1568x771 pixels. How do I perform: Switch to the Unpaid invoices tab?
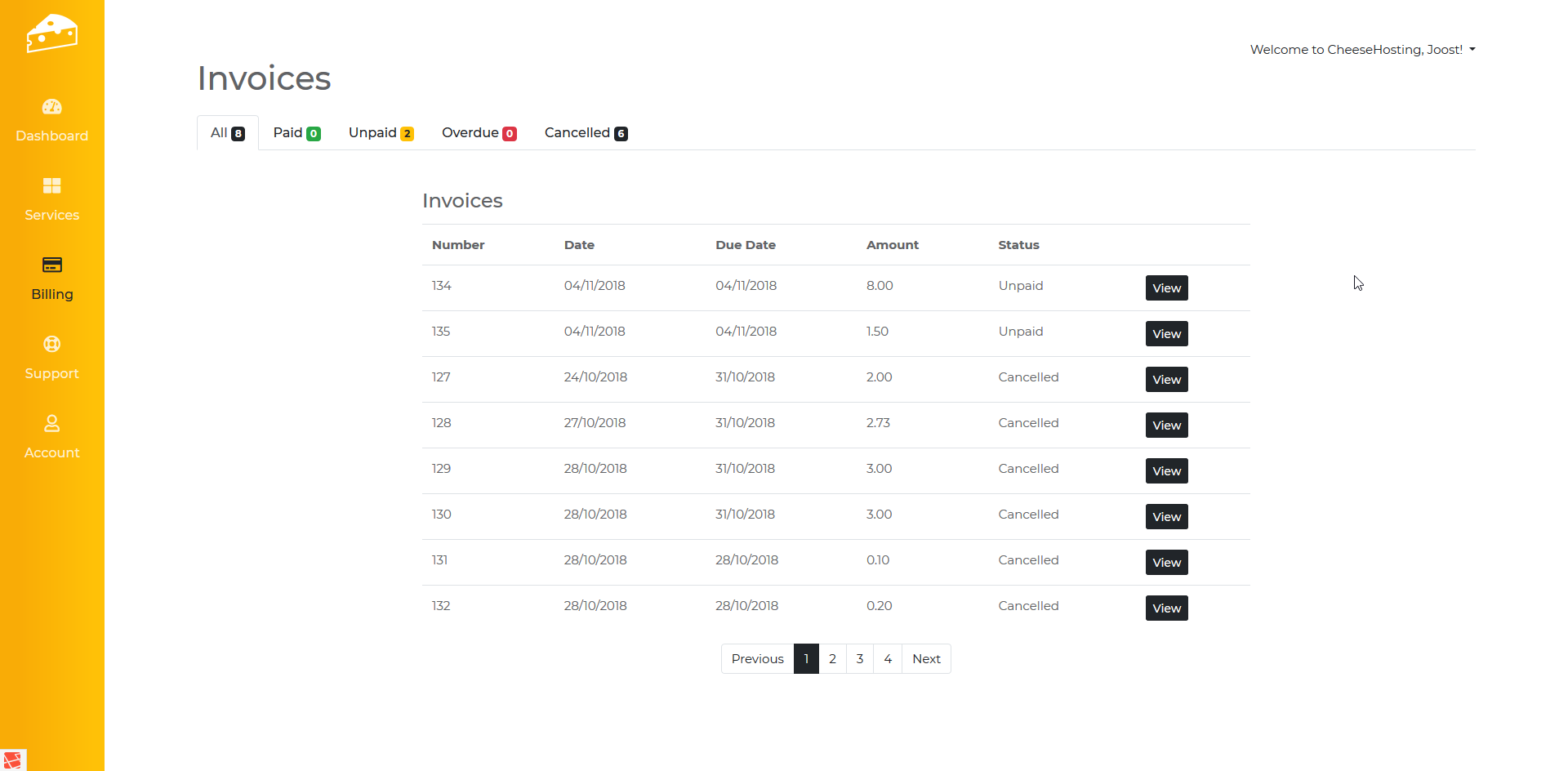click(x=381, y=133)
